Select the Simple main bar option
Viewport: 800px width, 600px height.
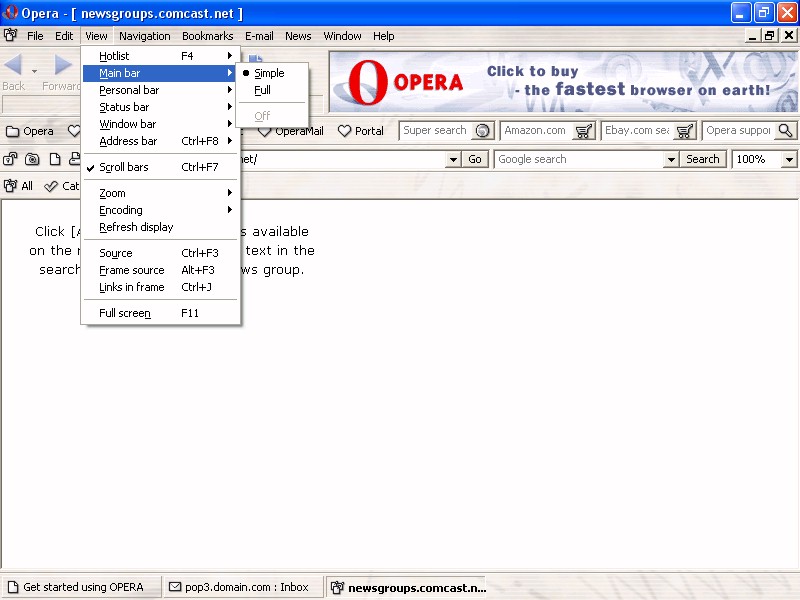[x=269, y=73]
